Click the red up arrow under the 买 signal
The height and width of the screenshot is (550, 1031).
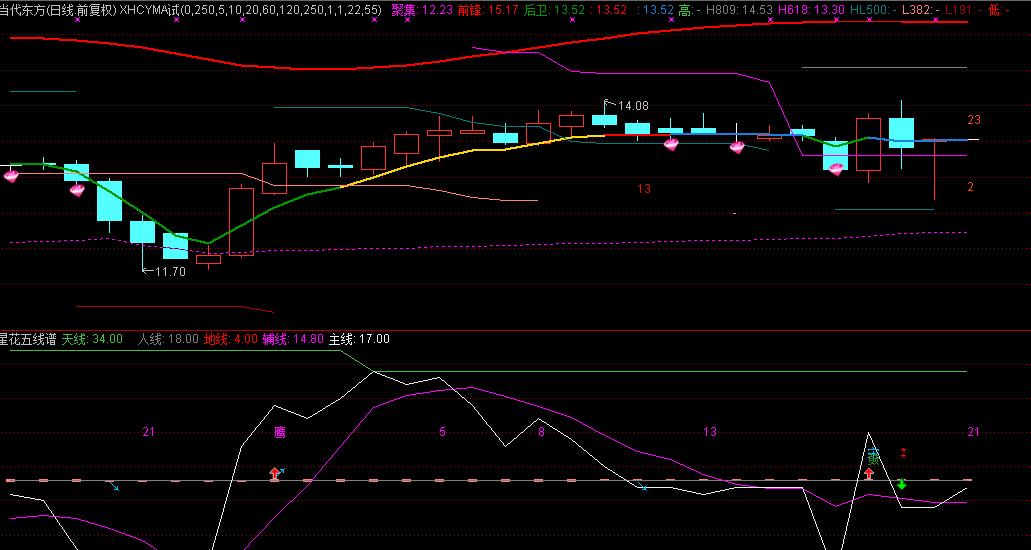[869, 472]
